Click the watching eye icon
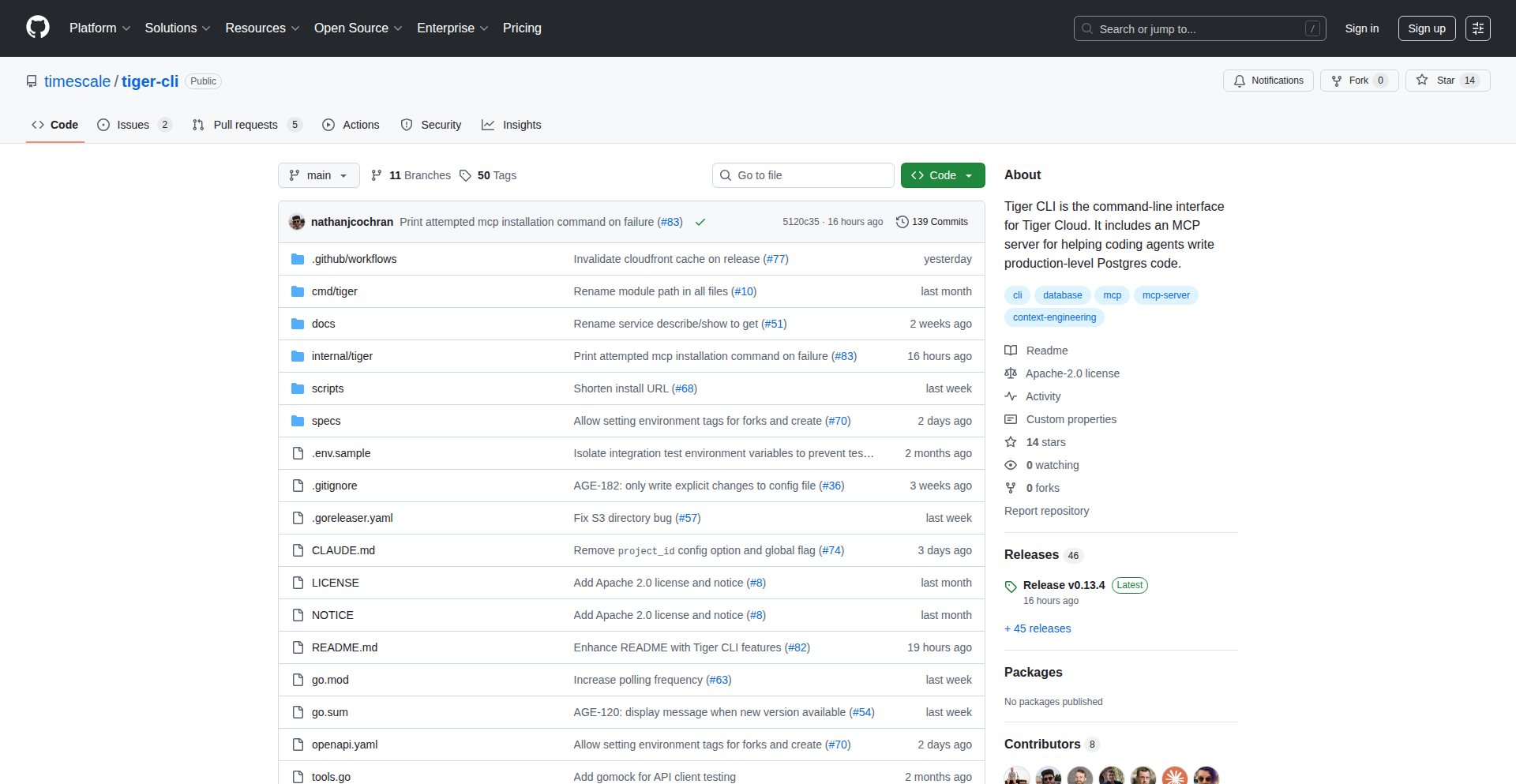 1011,464
